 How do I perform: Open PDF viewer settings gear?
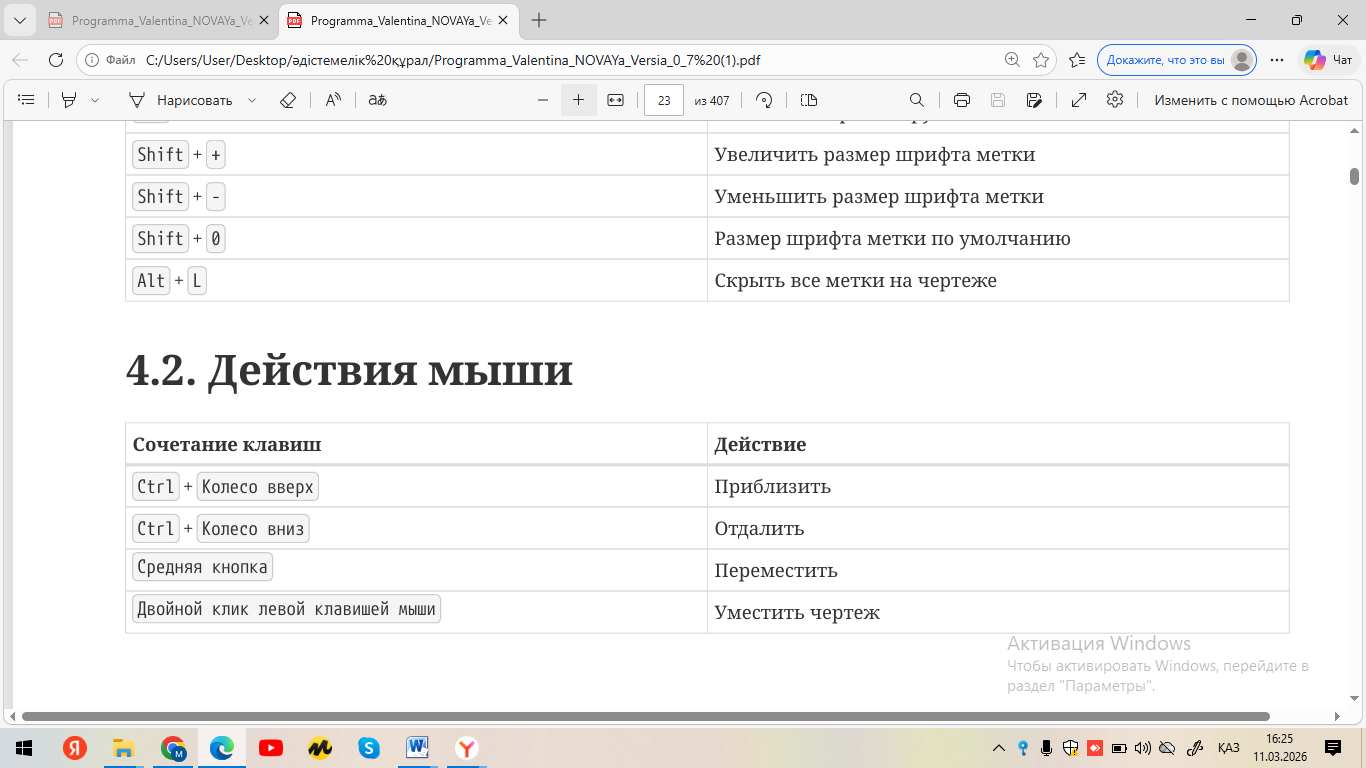1115,100
